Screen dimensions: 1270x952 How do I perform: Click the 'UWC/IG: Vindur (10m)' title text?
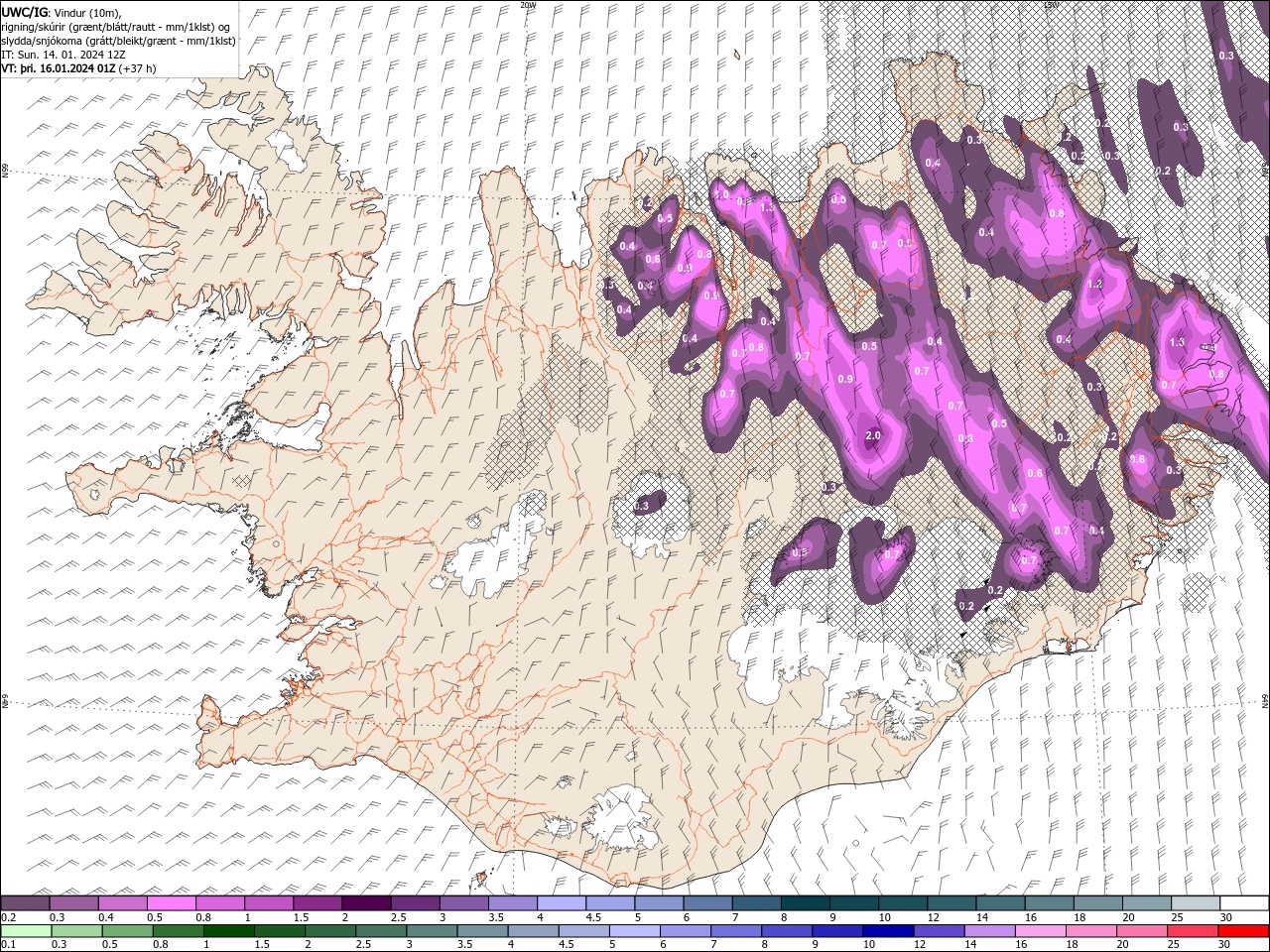61,12
